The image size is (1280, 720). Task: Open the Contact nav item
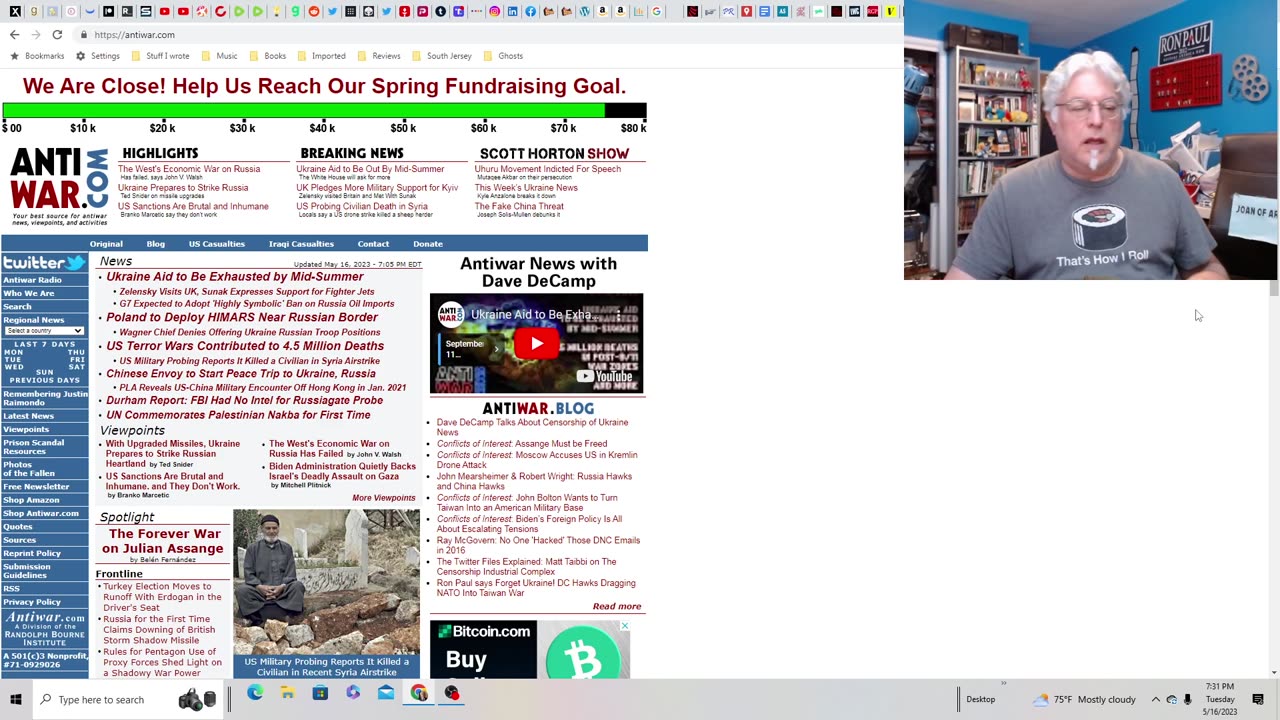click(x=373, y=244)
